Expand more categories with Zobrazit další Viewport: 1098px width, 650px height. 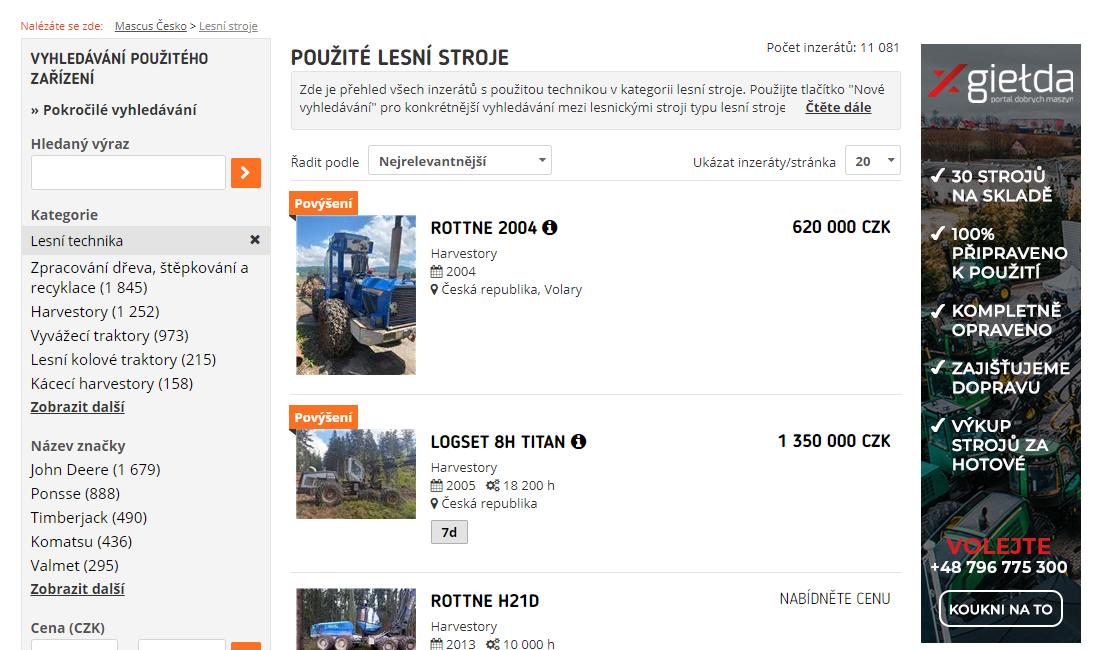click(78, 407)
